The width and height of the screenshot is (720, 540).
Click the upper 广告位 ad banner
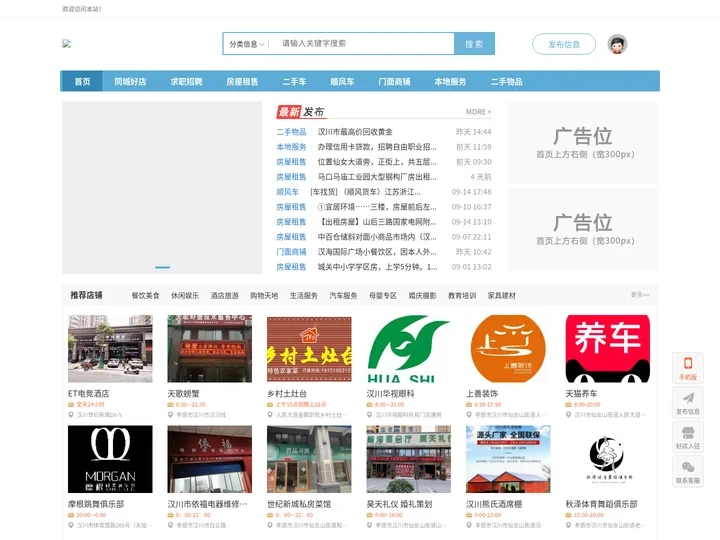click(x=583, y=143)
